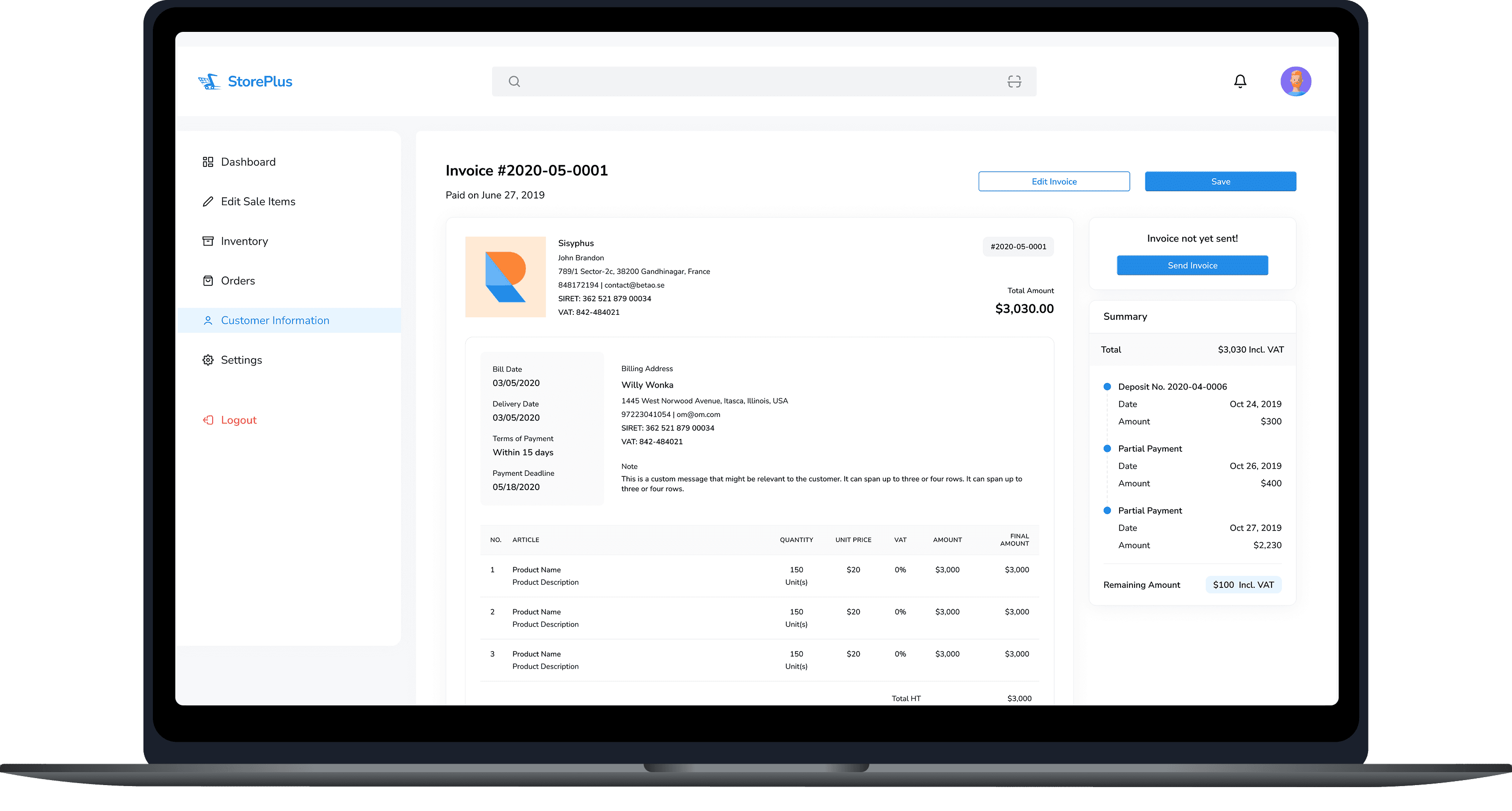1512x811 pixels.
Task: Click the Inventory box icon
Action: [x=208, y=242]
